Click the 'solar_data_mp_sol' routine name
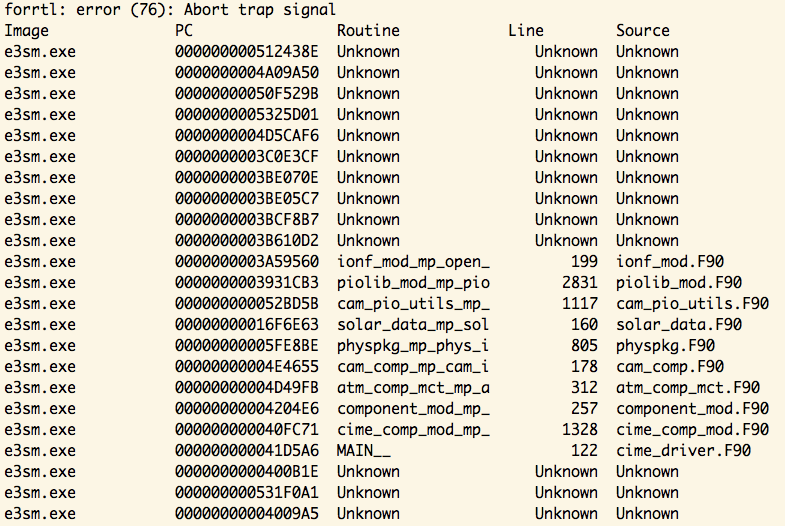The width and height of the screenshot is (785, 526). (413, 325)
